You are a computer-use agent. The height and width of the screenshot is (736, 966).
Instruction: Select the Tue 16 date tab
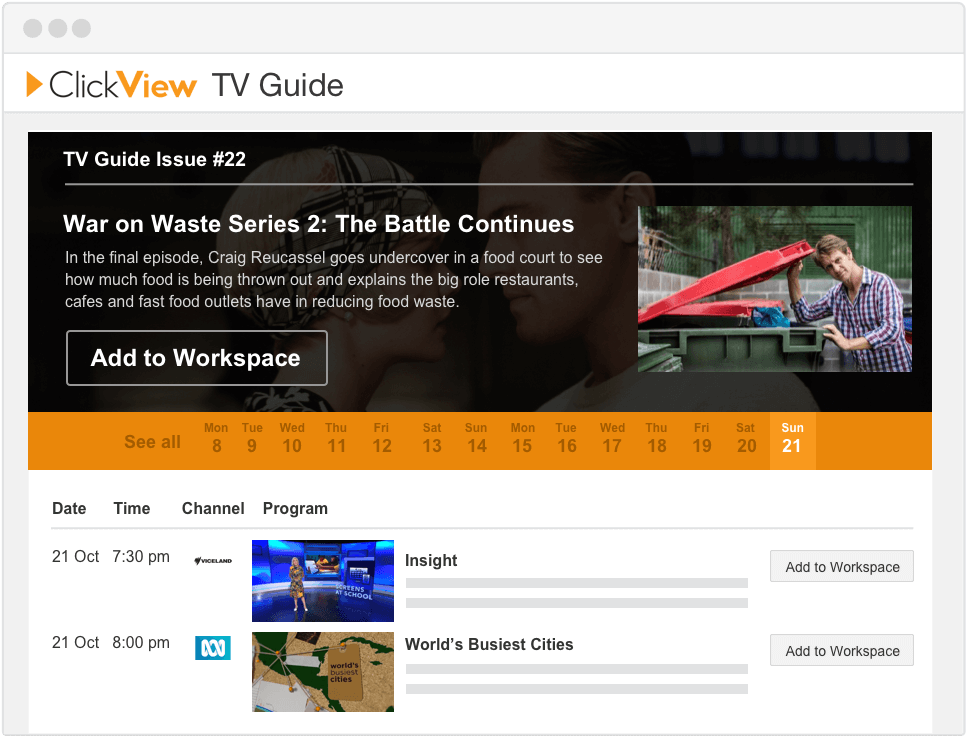coord(566,438)
